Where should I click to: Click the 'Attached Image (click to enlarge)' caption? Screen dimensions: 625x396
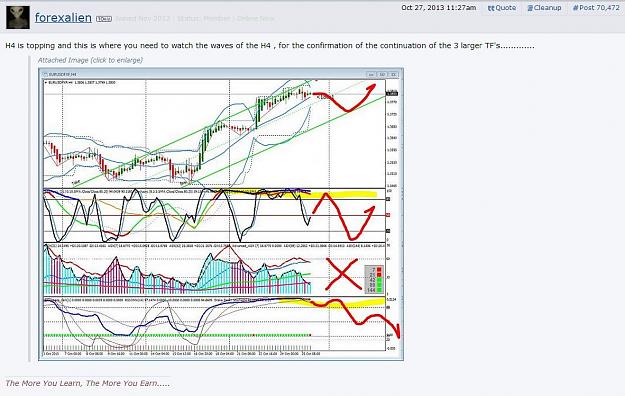[90, 60]
